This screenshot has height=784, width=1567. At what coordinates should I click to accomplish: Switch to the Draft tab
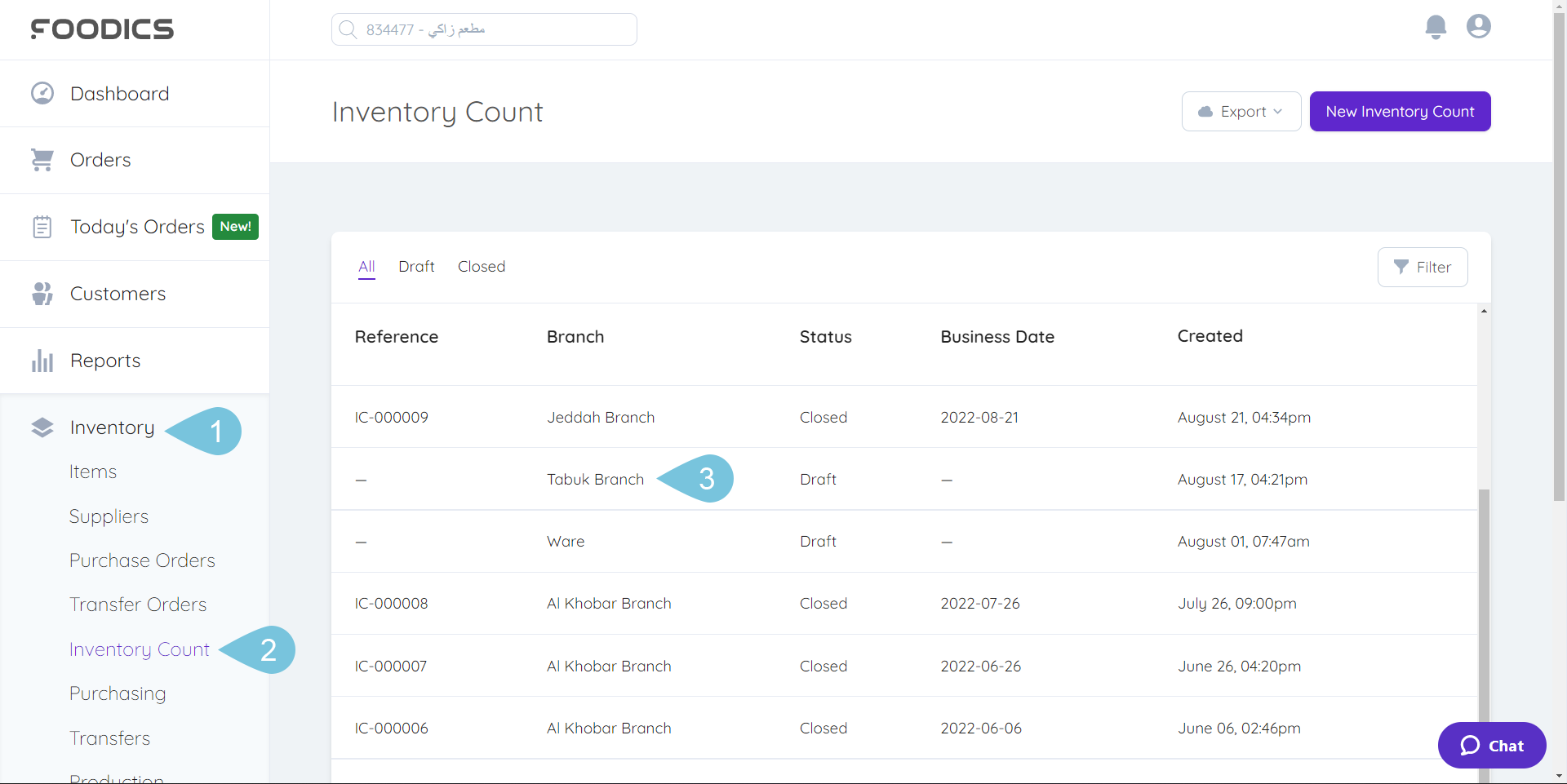pyautogui.click(x=416, y=266)
